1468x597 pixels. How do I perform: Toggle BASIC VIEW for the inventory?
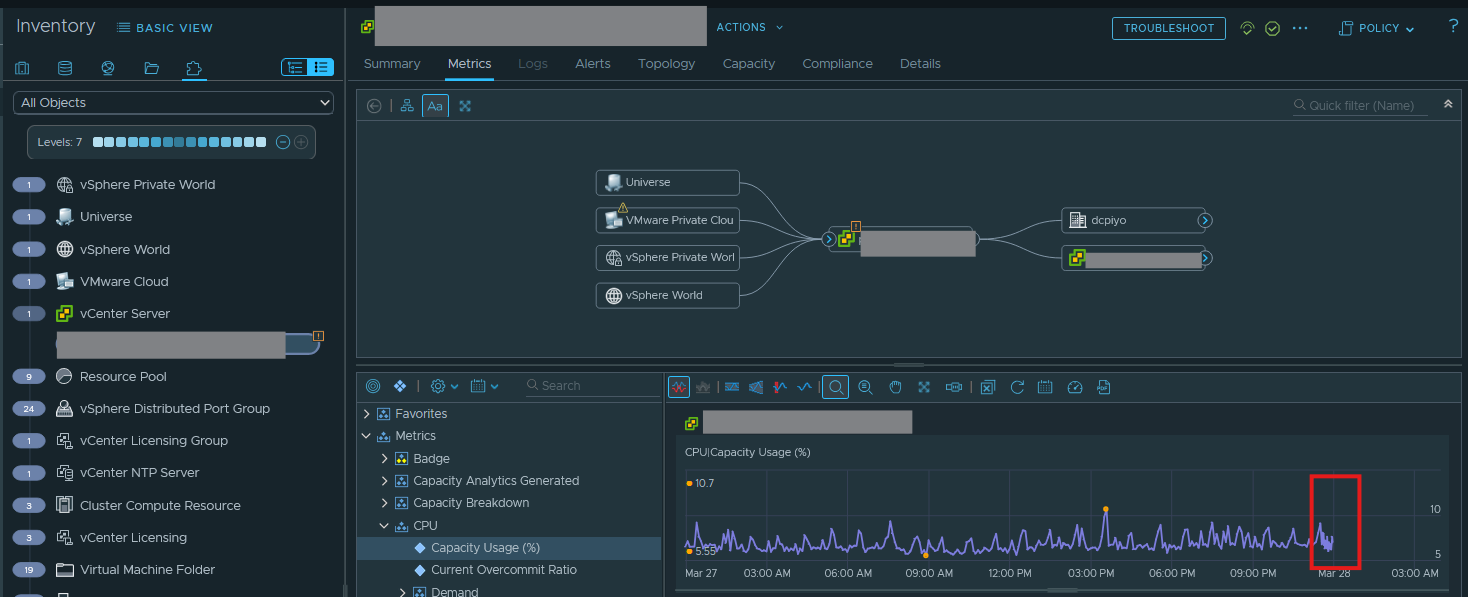coord(165,28)
